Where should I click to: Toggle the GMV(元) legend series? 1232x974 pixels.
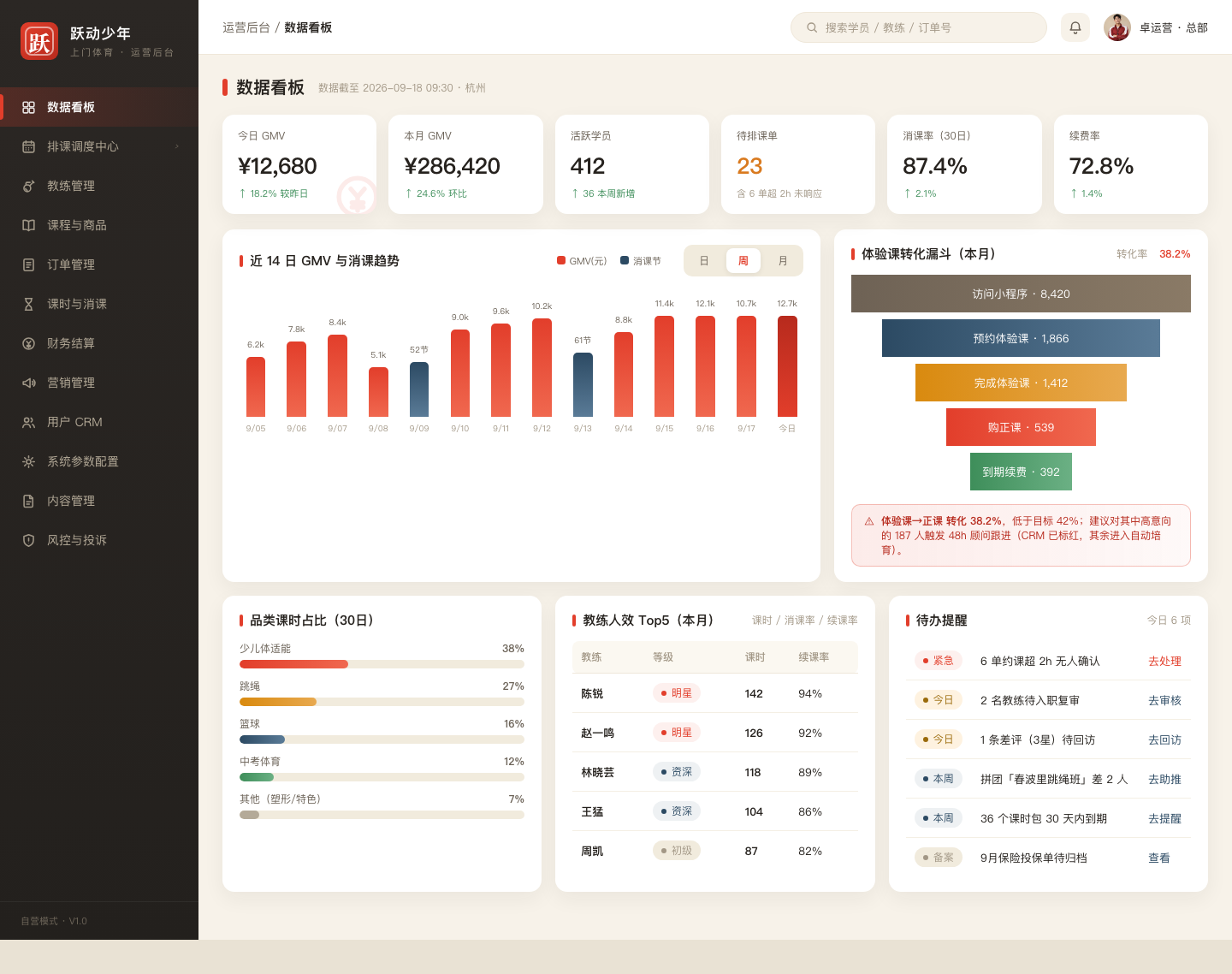click(582, 261)
